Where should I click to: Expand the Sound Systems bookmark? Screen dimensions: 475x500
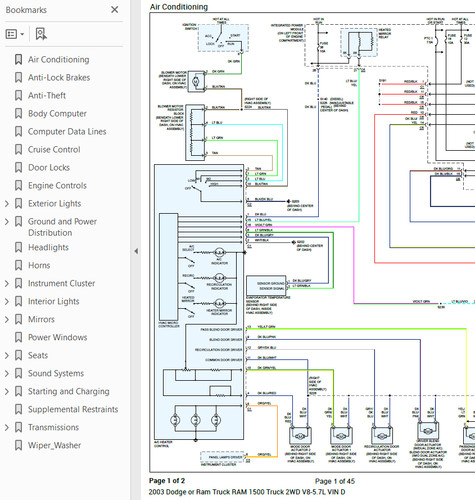[x=7, y=373]
